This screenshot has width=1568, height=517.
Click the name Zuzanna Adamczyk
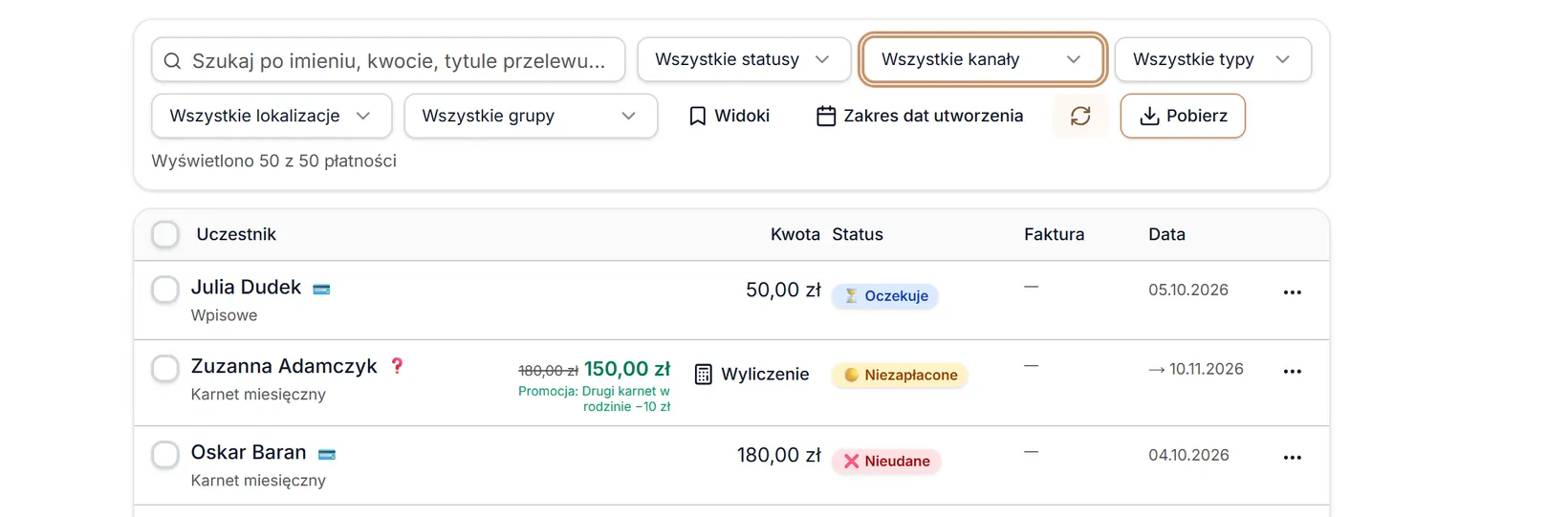pos(284,366)
